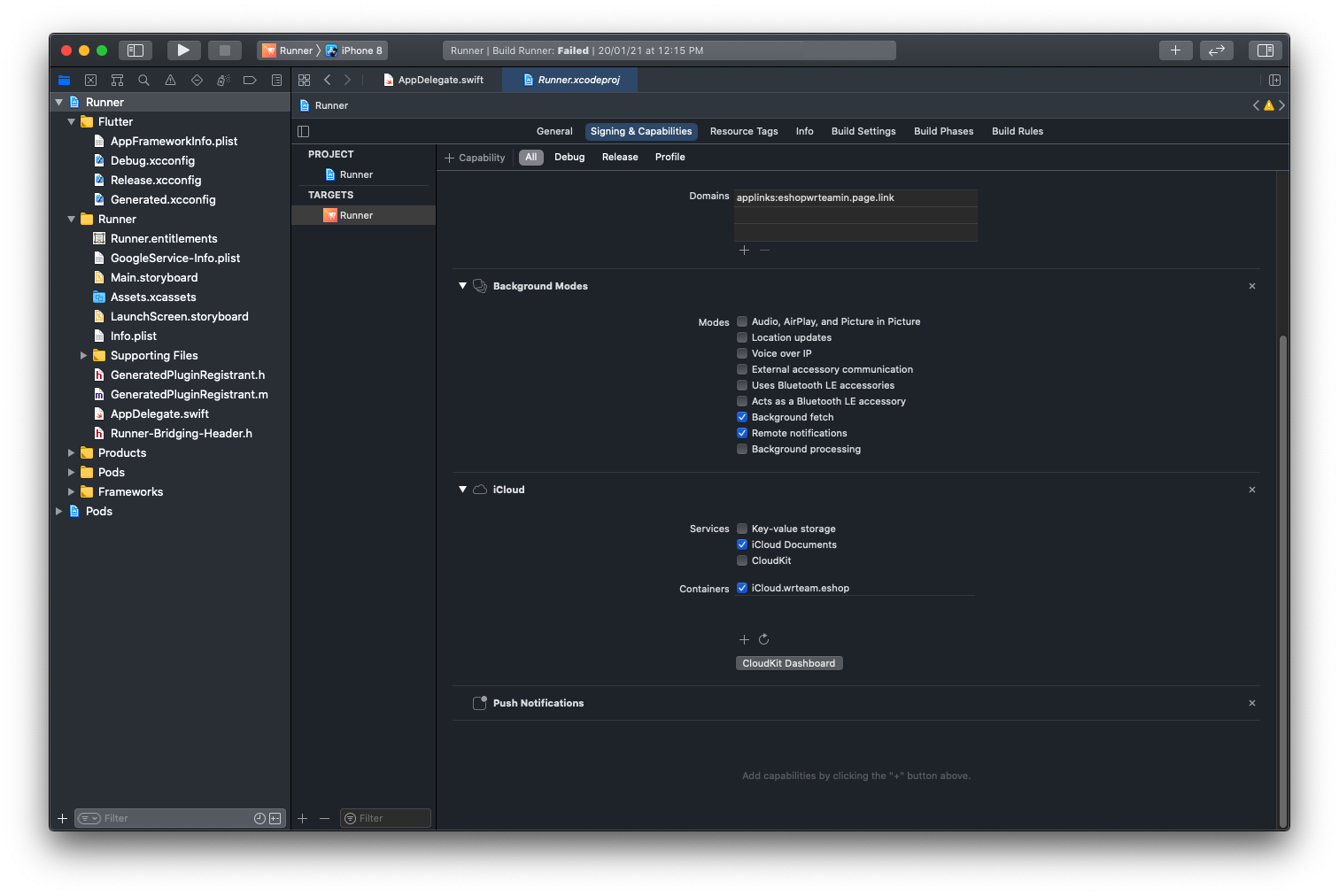Switch to the Build Settings tab
1339x896 pixels.
(x=863, y=131)
